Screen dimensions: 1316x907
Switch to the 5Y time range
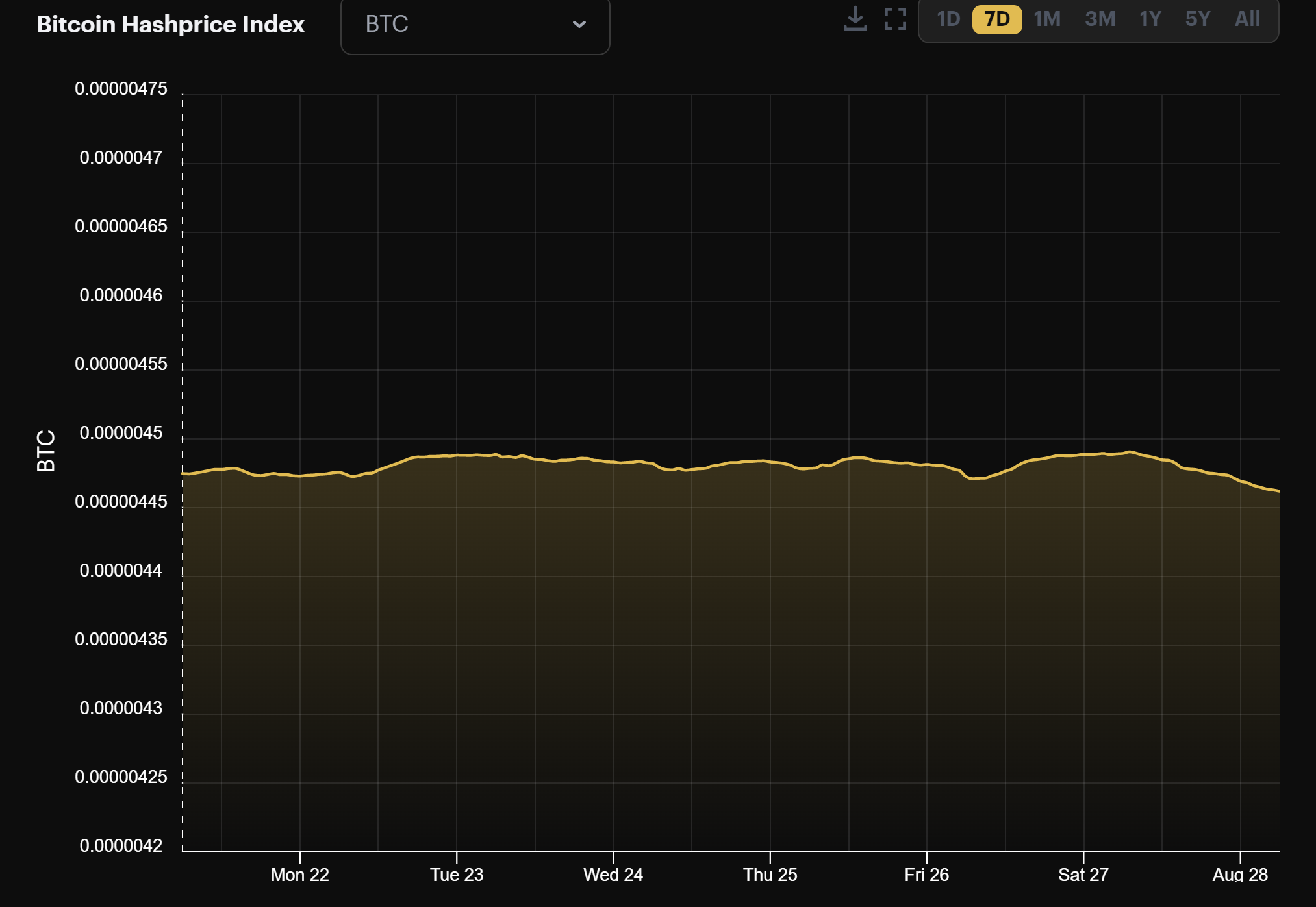[1198, 19]
